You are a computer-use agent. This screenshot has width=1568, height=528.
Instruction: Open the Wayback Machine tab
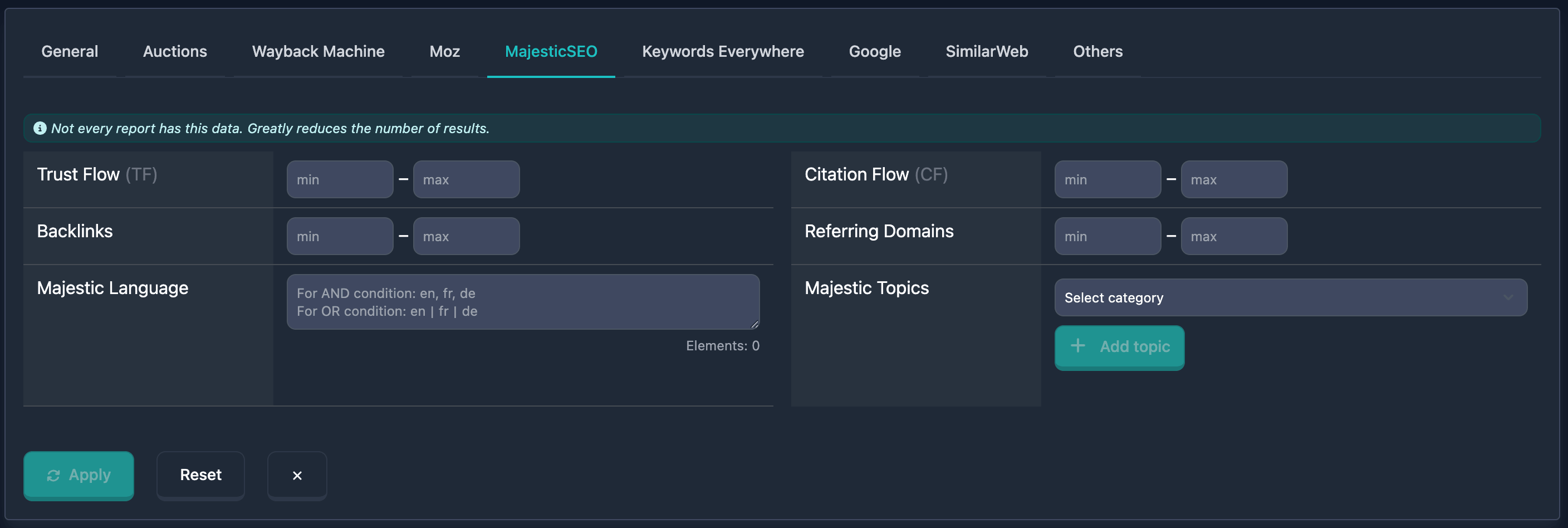[318, 51]
